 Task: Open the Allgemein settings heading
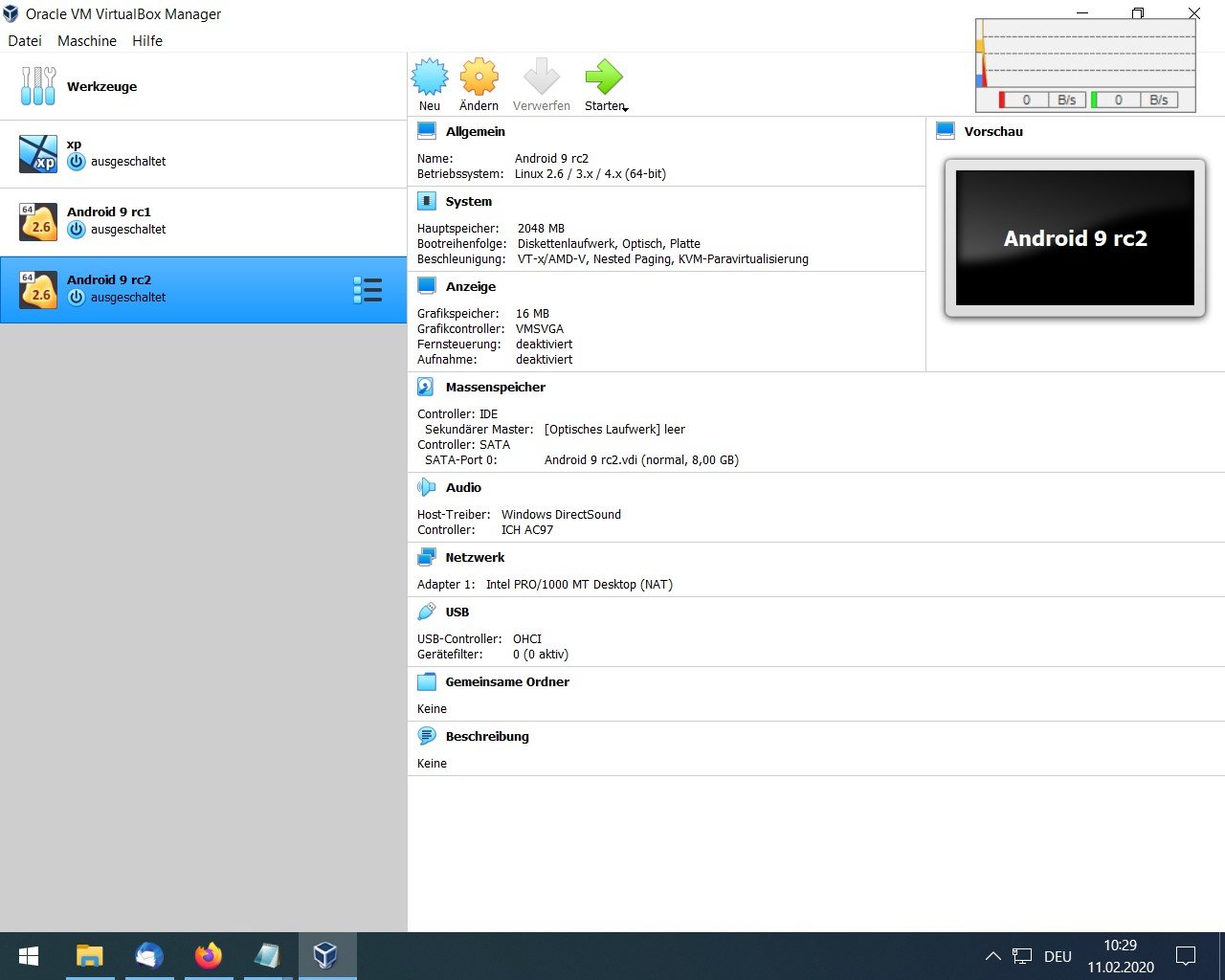[x=476, y=131]
